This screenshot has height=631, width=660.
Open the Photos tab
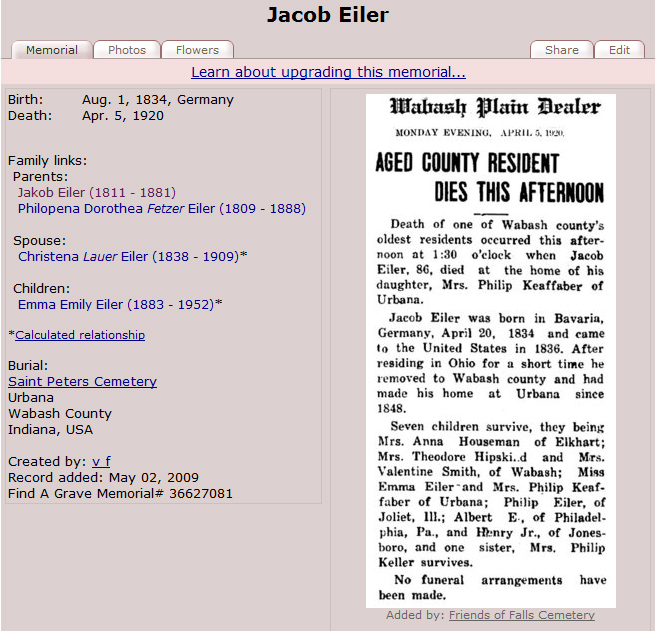click(127, 50)
